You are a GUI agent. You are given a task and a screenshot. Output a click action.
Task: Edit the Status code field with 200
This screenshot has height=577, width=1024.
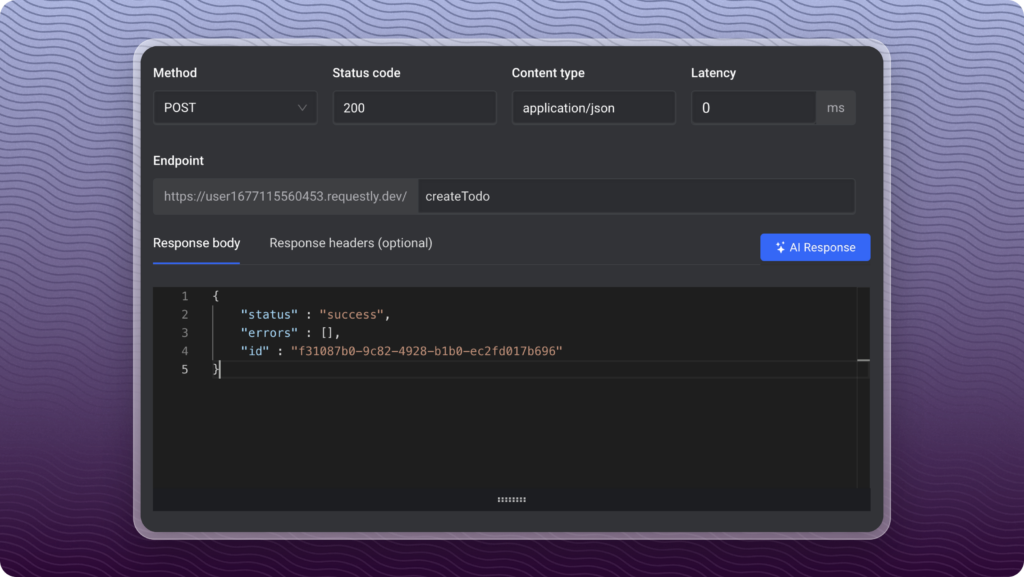tap(415, 108)
